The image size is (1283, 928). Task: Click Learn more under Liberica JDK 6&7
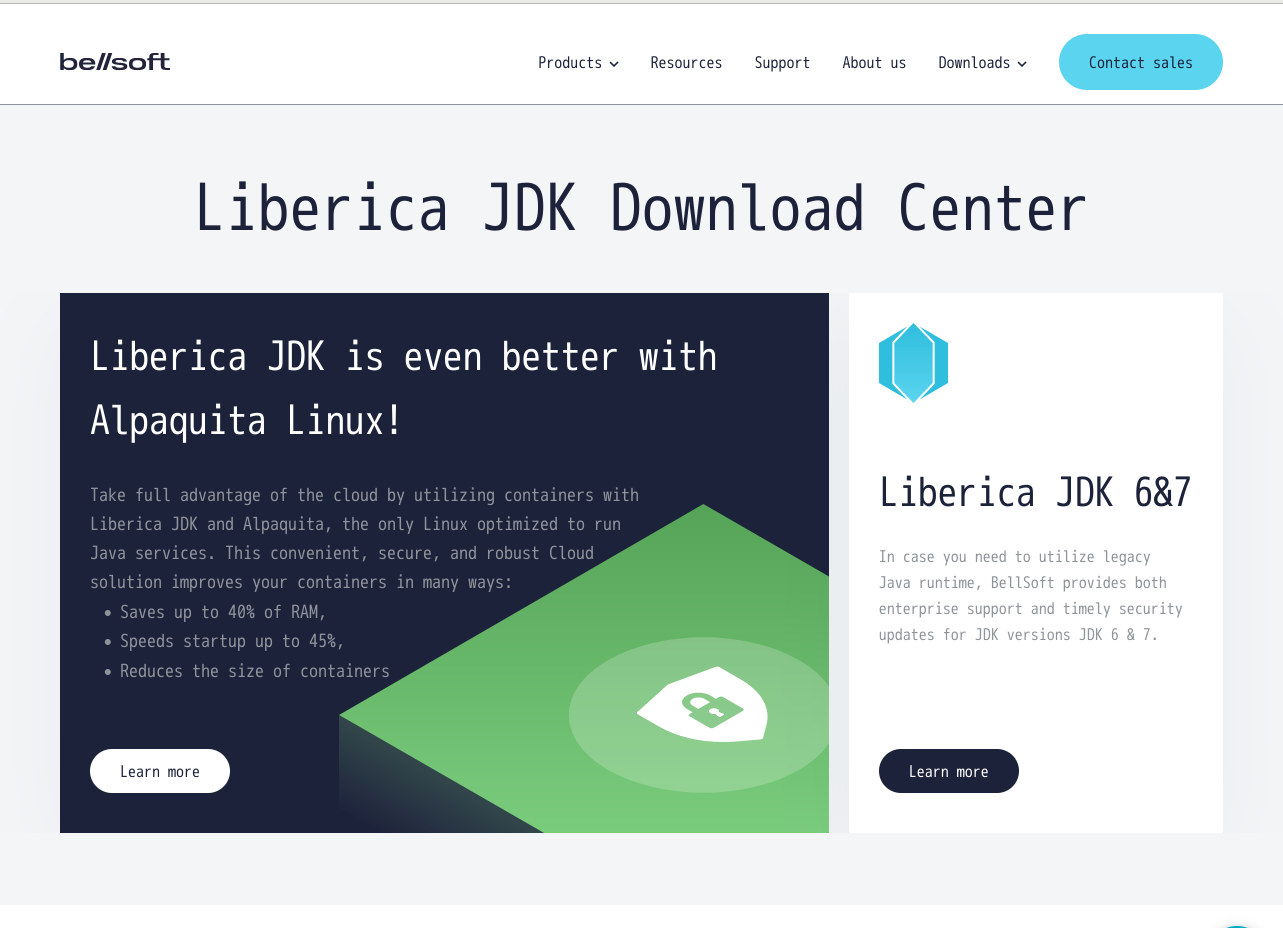point(948,771)
